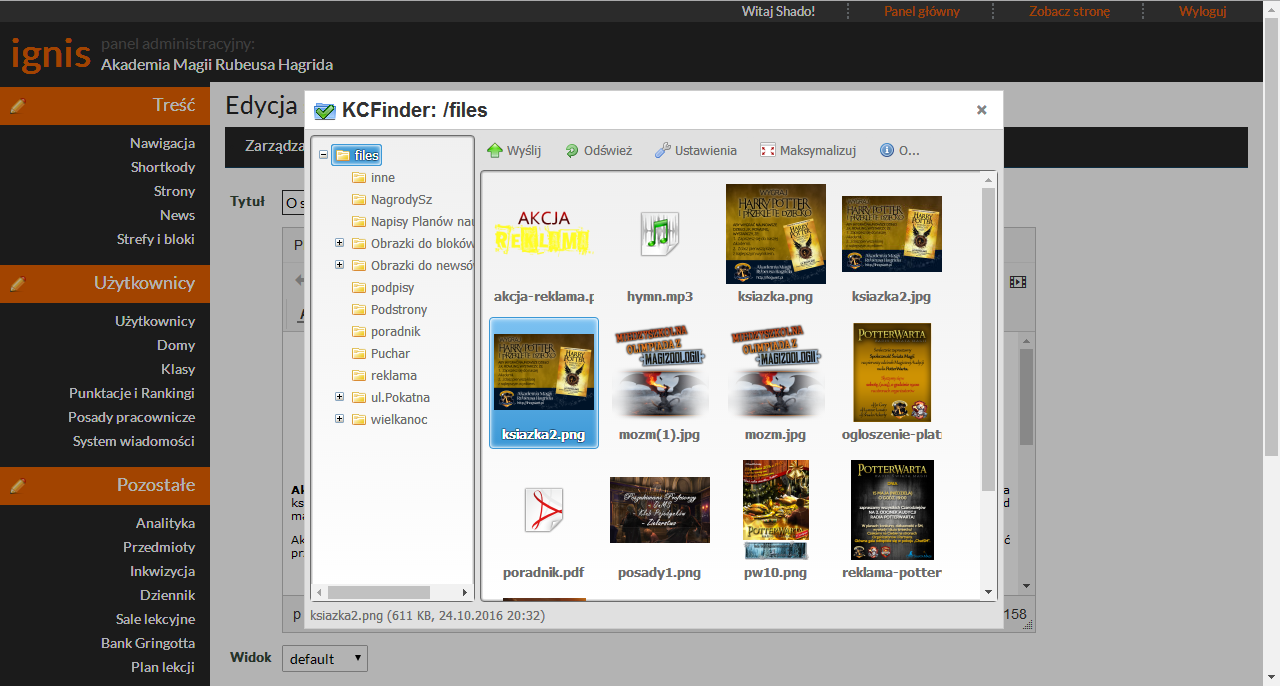Click the Wyloguj link

[1202, 11]
